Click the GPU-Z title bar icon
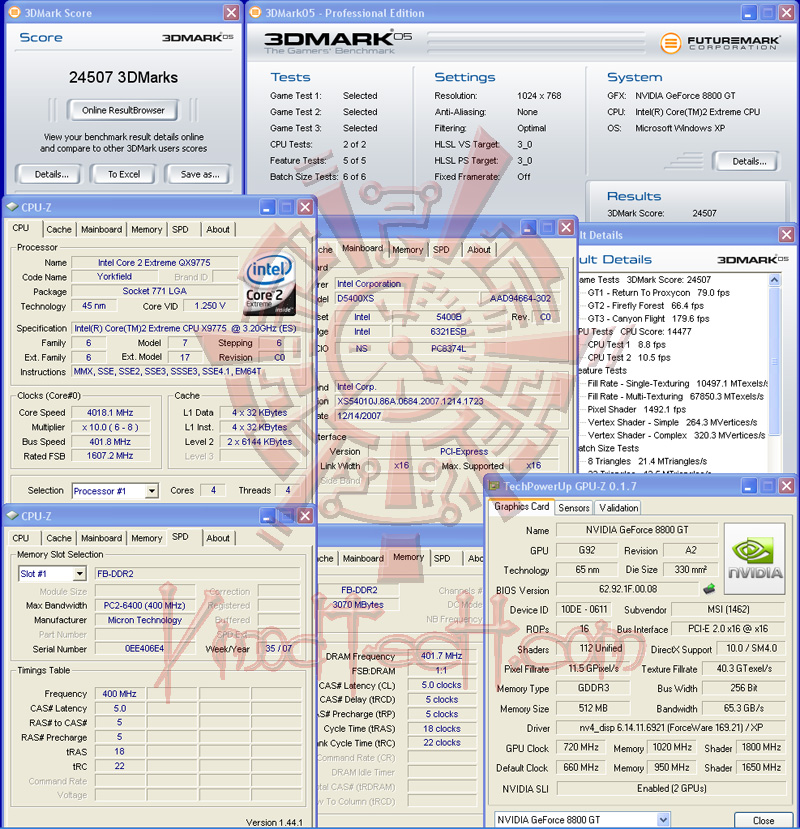800x829 pixels. click(494, 486)
